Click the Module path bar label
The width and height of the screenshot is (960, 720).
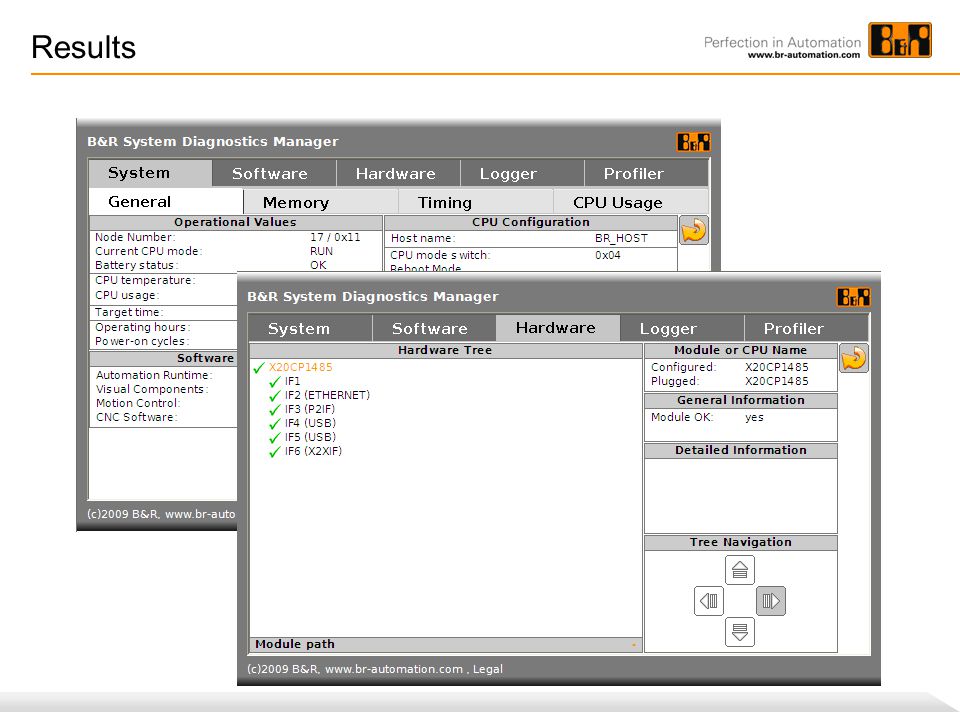(295, 644)
